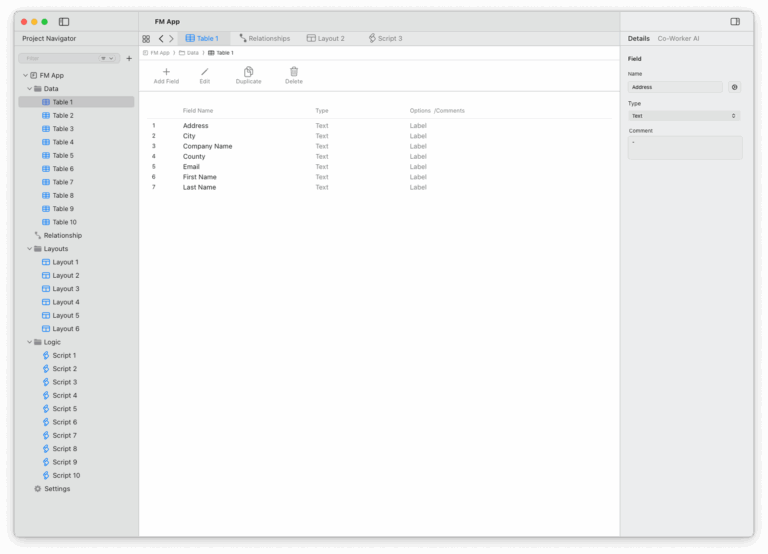Toggle the right inspector panel

point(735,21)
